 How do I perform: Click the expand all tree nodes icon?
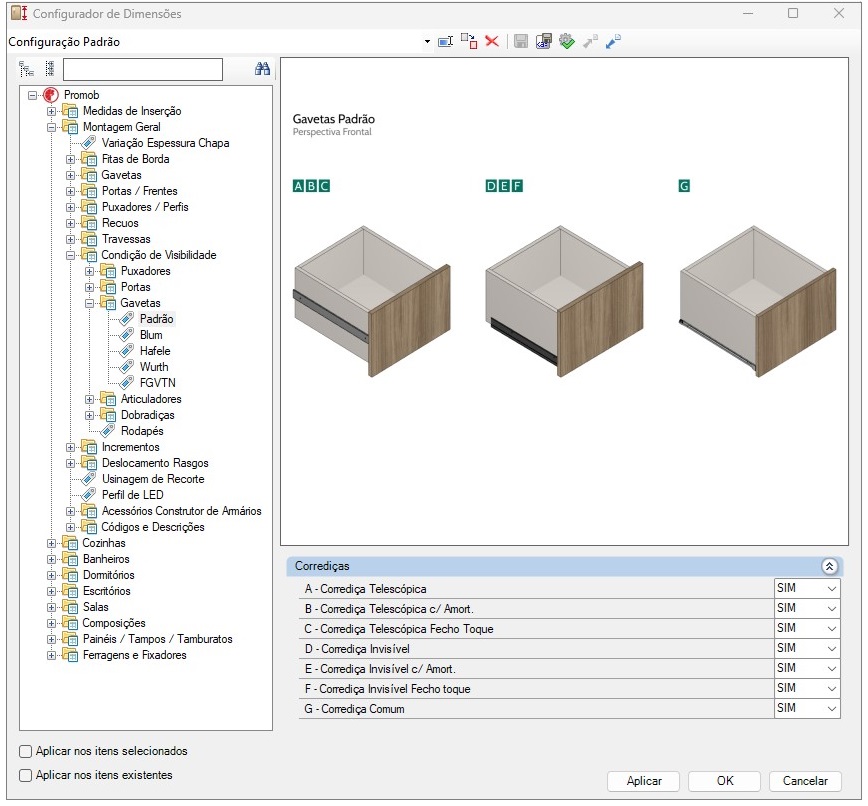tap(27, 69)
